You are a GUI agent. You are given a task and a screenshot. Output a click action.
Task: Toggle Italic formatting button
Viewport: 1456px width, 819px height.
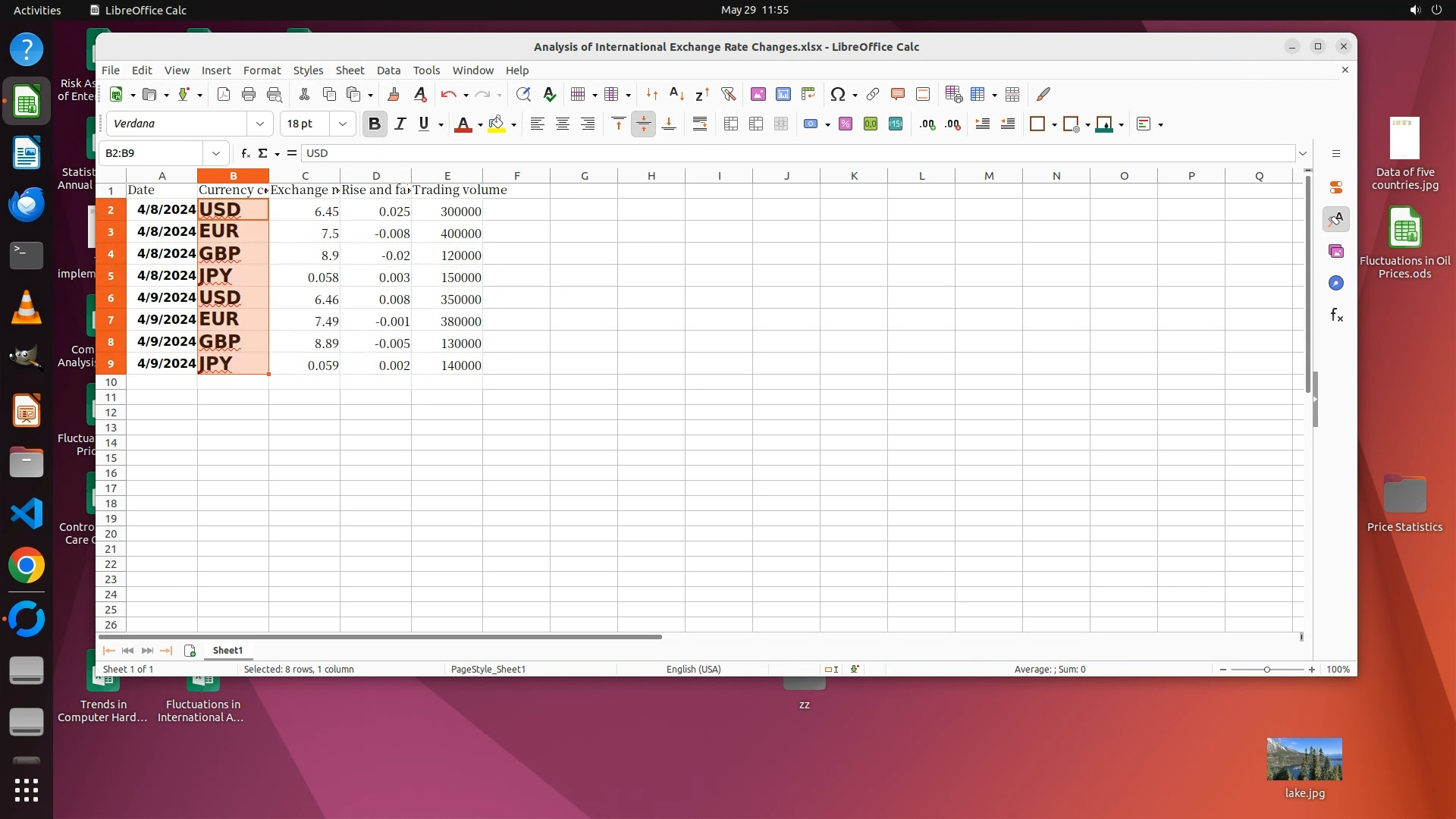pyautogui.click(x=400, y=124)
